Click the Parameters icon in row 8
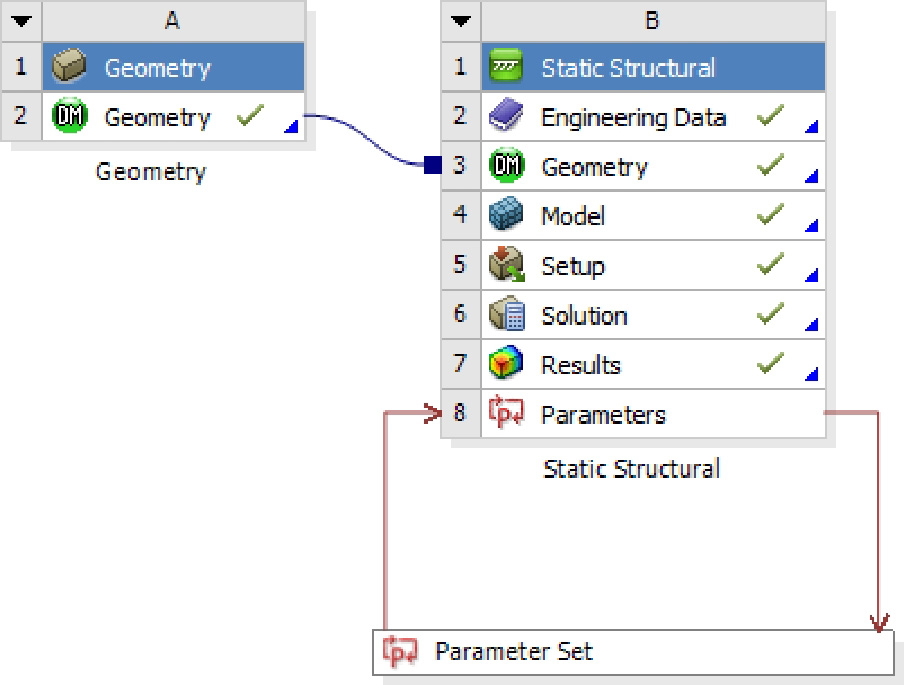Screen dimensions: 904x685 pos(506,414)
